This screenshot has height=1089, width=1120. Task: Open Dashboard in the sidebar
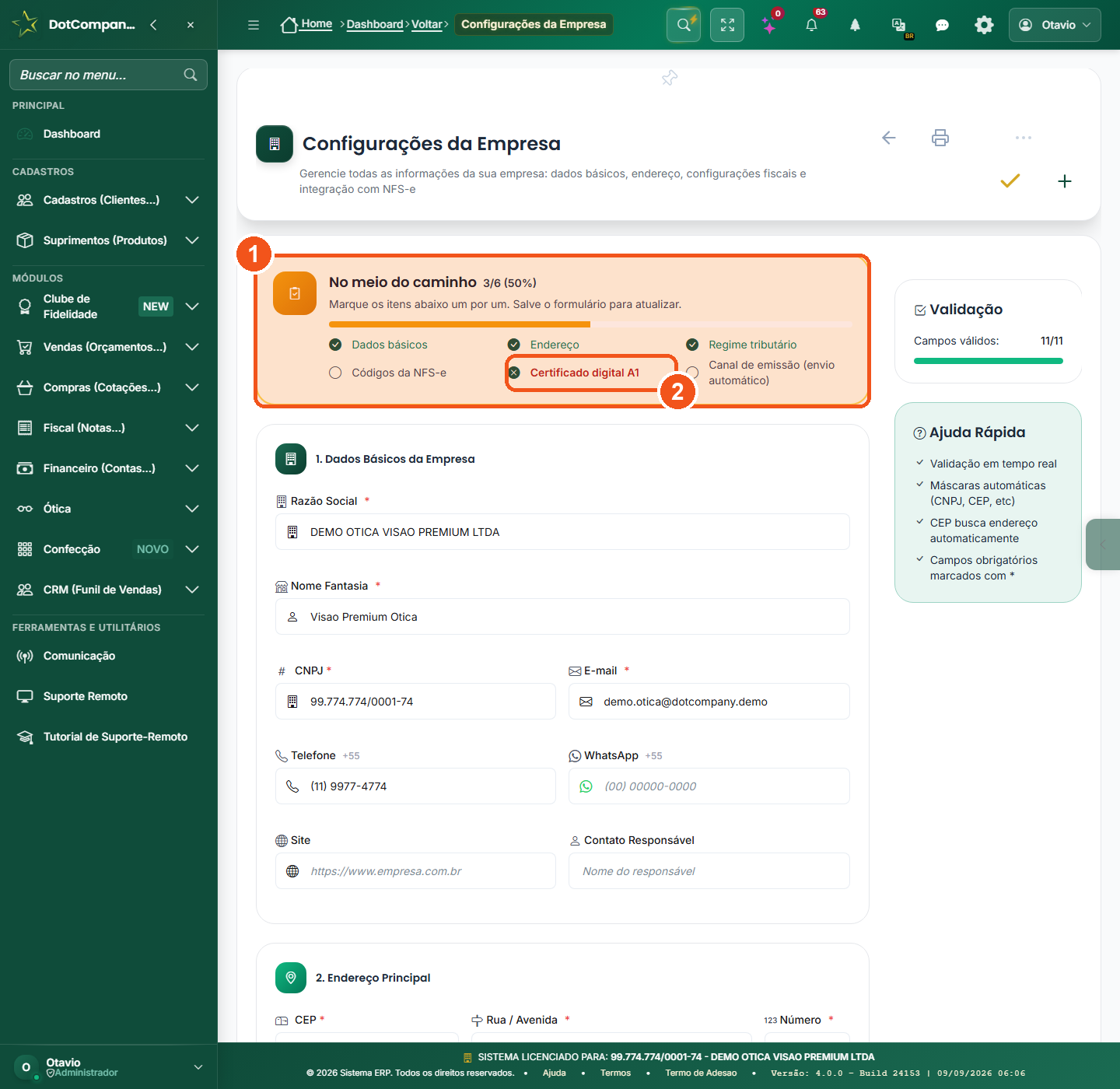tap(109, 134)
